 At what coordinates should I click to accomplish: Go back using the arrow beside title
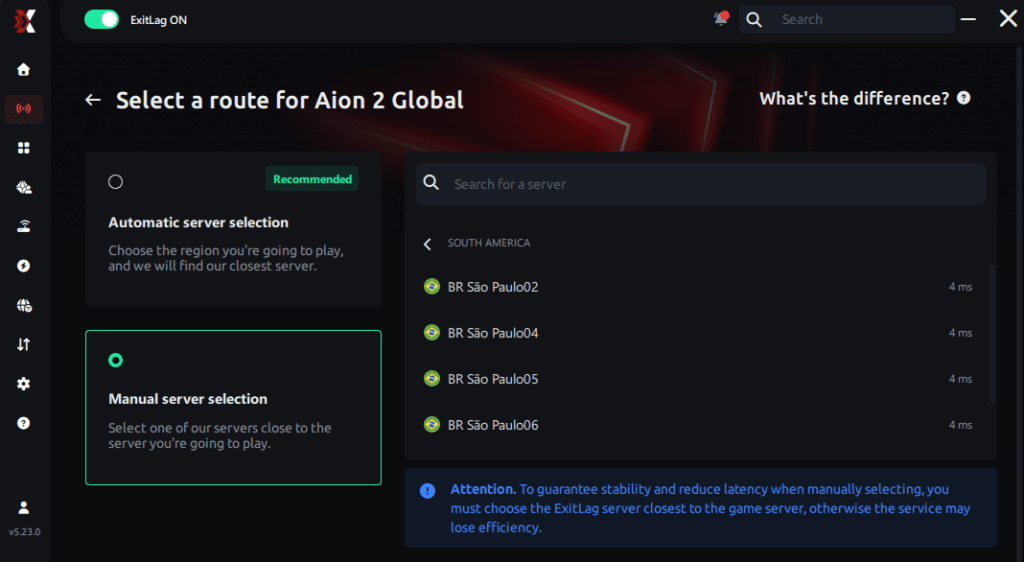point(93,100)
